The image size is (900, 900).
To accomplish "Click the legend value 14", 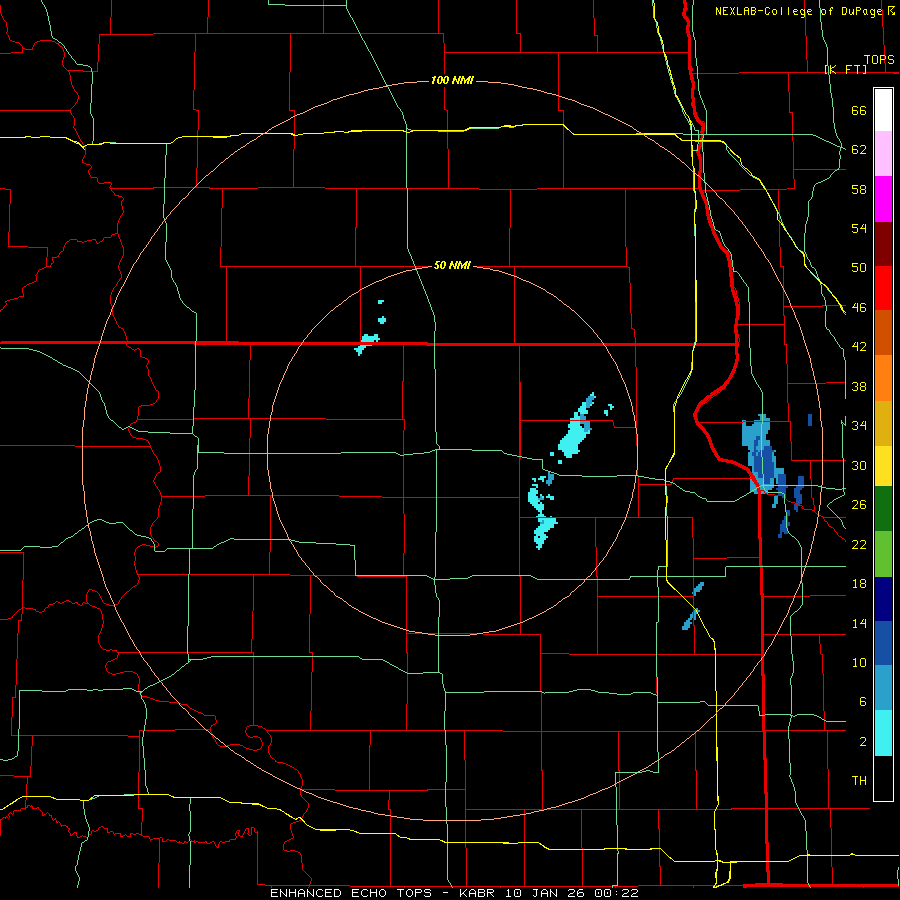I will pos(859,624).
